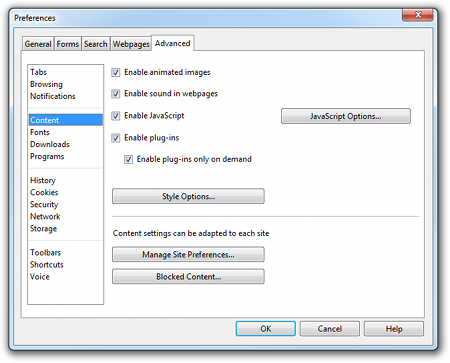The width and height of the screenshot is (450, 363).
Task: Open Downloads settings in sidebar
Action: click(66, 144)
